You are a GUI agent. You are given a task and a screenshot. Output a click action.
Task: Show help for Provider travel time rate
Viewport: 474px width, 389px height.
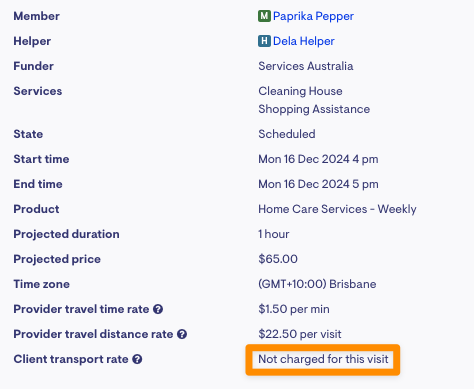(158, 309)
